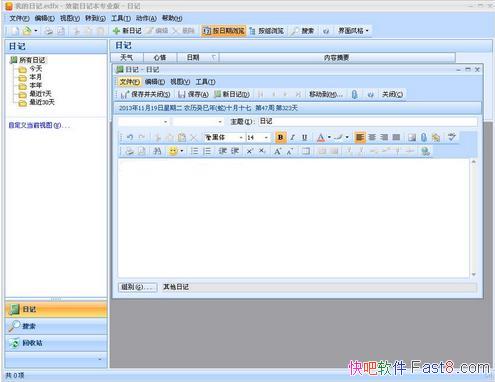Center align the text
The width and height of the screenshot is (495, 382).
(x=372, y=137)
